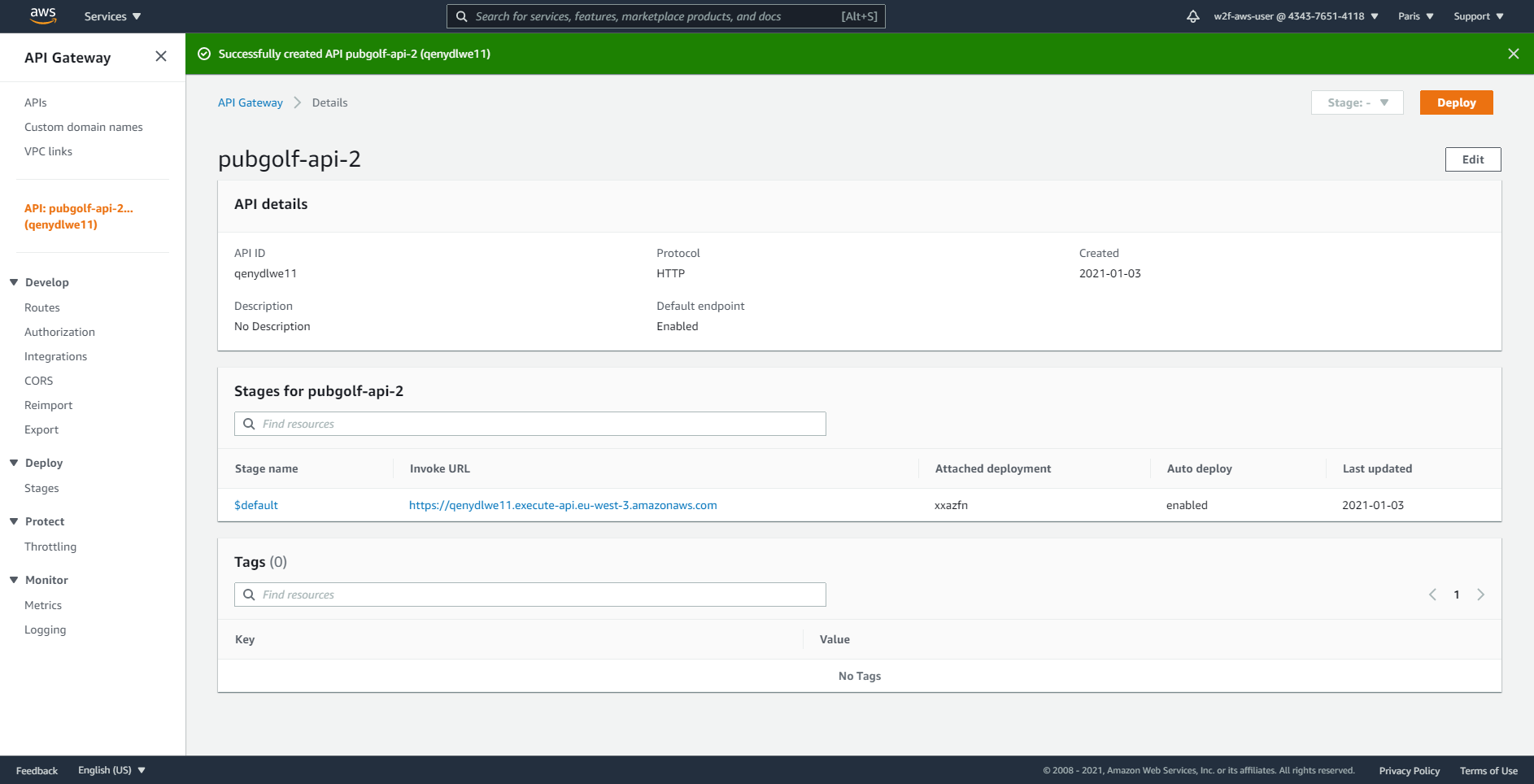Image resolution: width=1534 pixels, height=784 pixels.
Task: Select Reimport in sidebar
Action: [48, 405]
